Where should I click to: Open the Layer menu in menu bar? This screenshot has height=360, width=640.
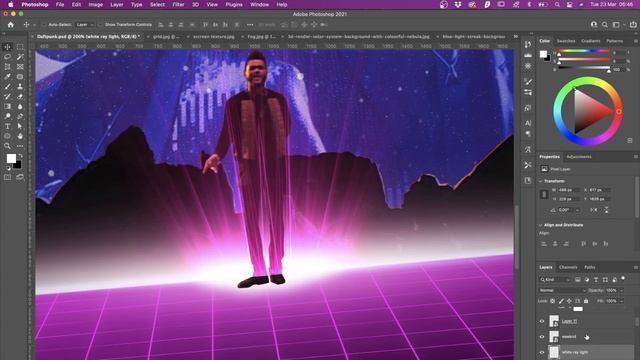click(x=117, y=4)
